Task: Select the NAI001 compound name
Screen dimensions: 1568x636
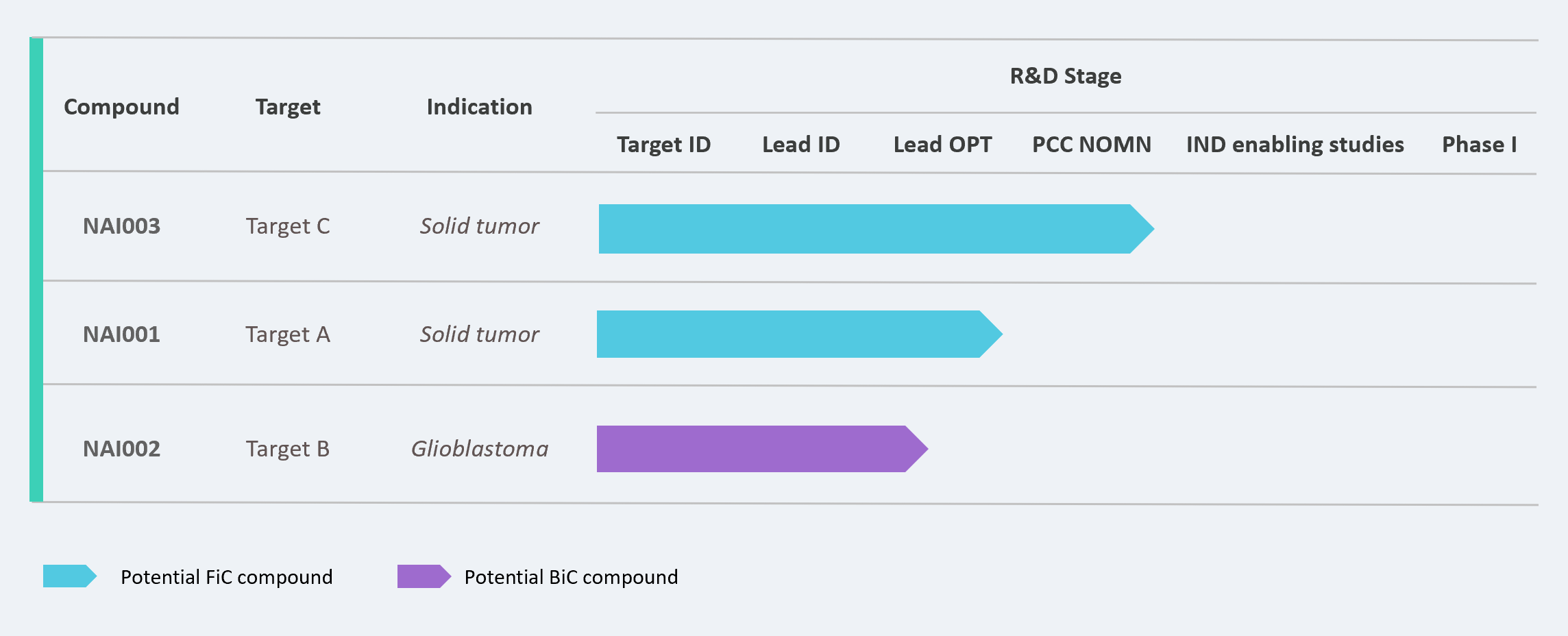Action: pyautogui.click(x=121, y=334)
